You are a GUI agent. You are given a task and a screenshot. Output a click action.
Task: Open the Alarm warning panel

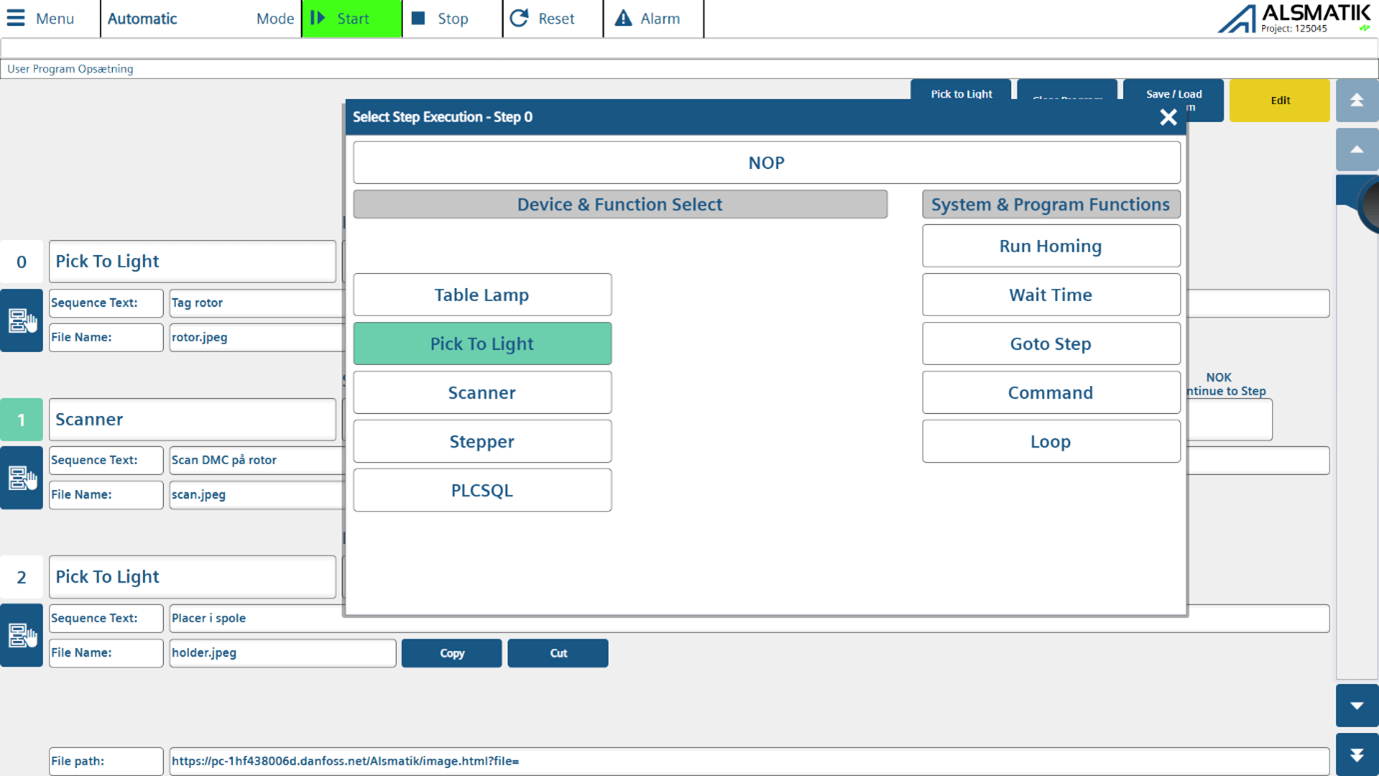point(647,18)
